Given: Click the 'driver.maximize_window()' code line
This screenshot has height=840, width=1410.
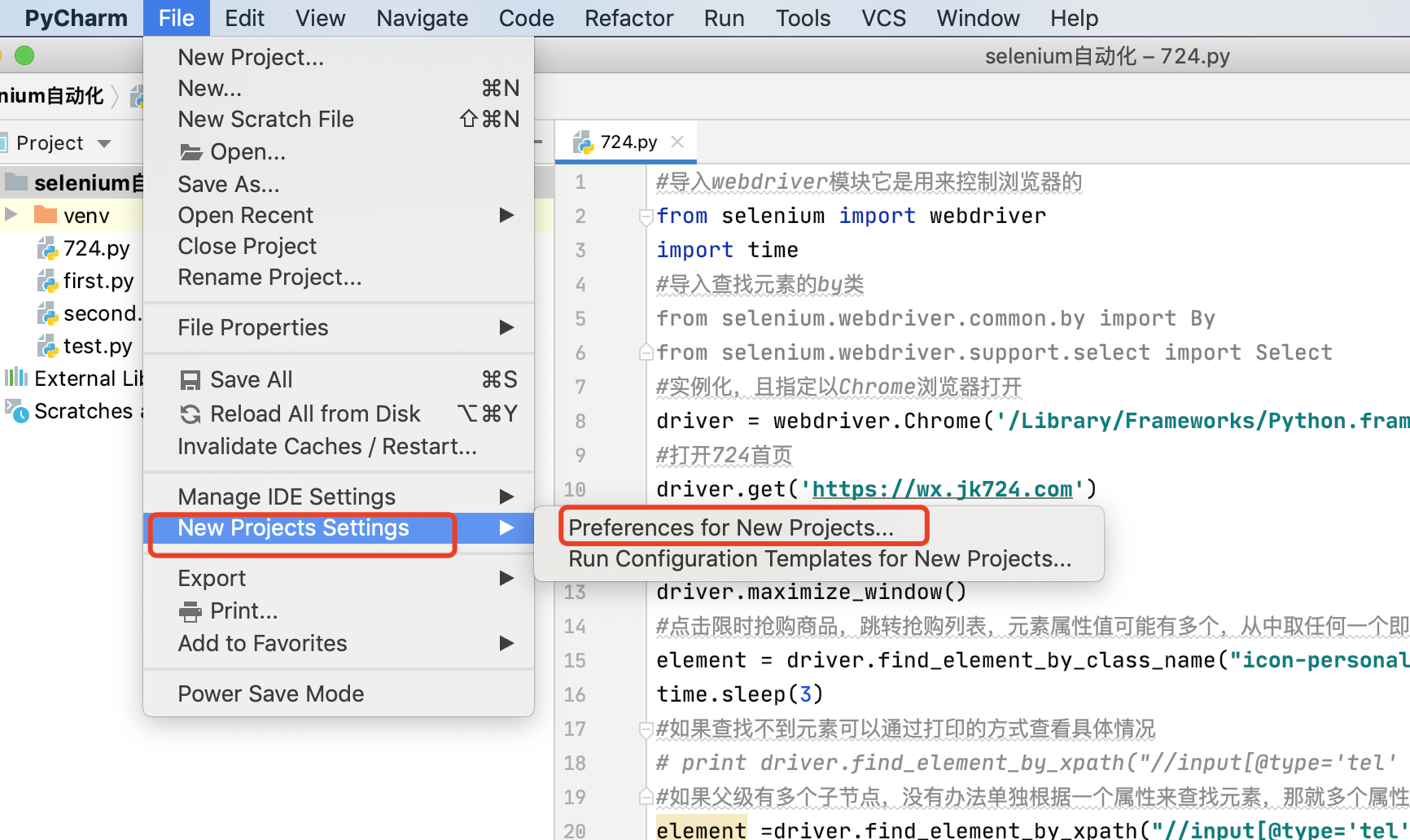Looking at the screenshot, I should coord(812,592).
